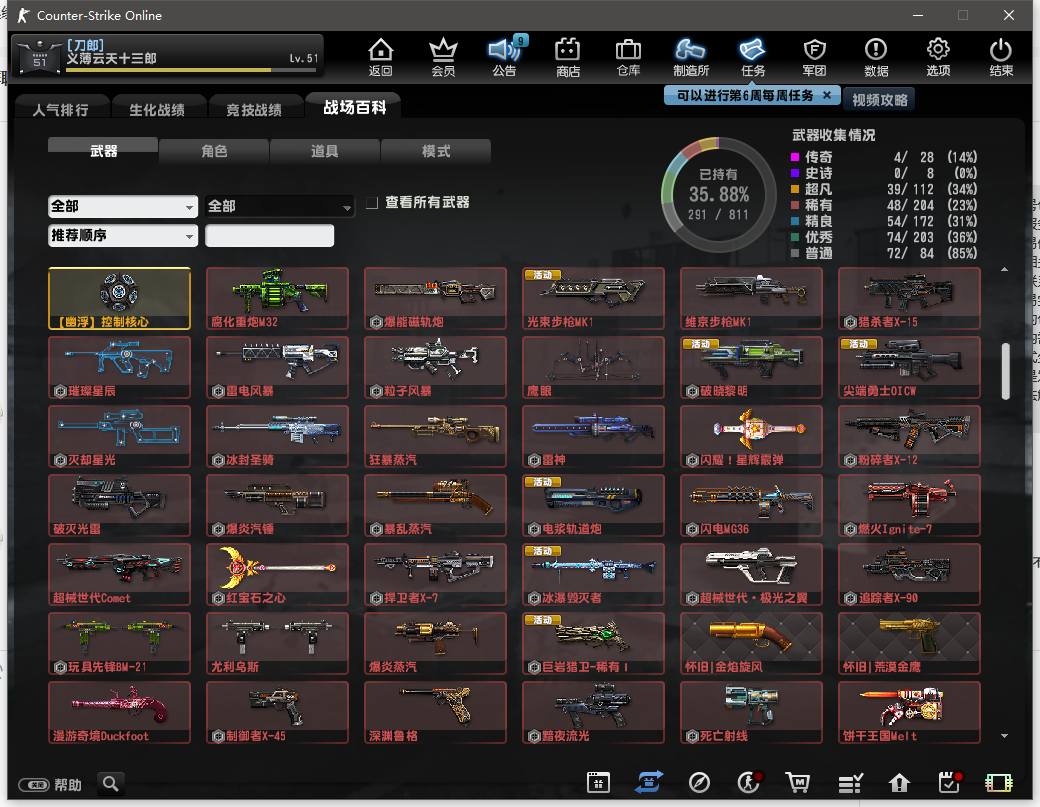Select the 光束步枪MK1 weapon card
1040x807 pixels.
coord(593,298)
